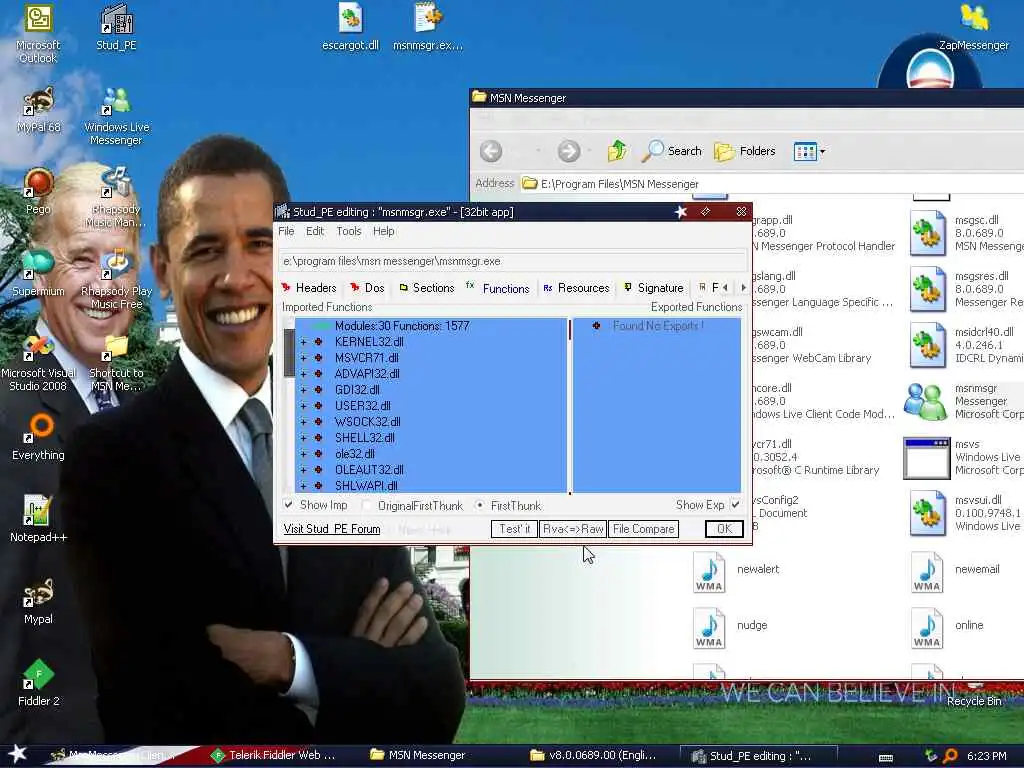Click the Back arrow in MSN Messenger window

point(491,151)
